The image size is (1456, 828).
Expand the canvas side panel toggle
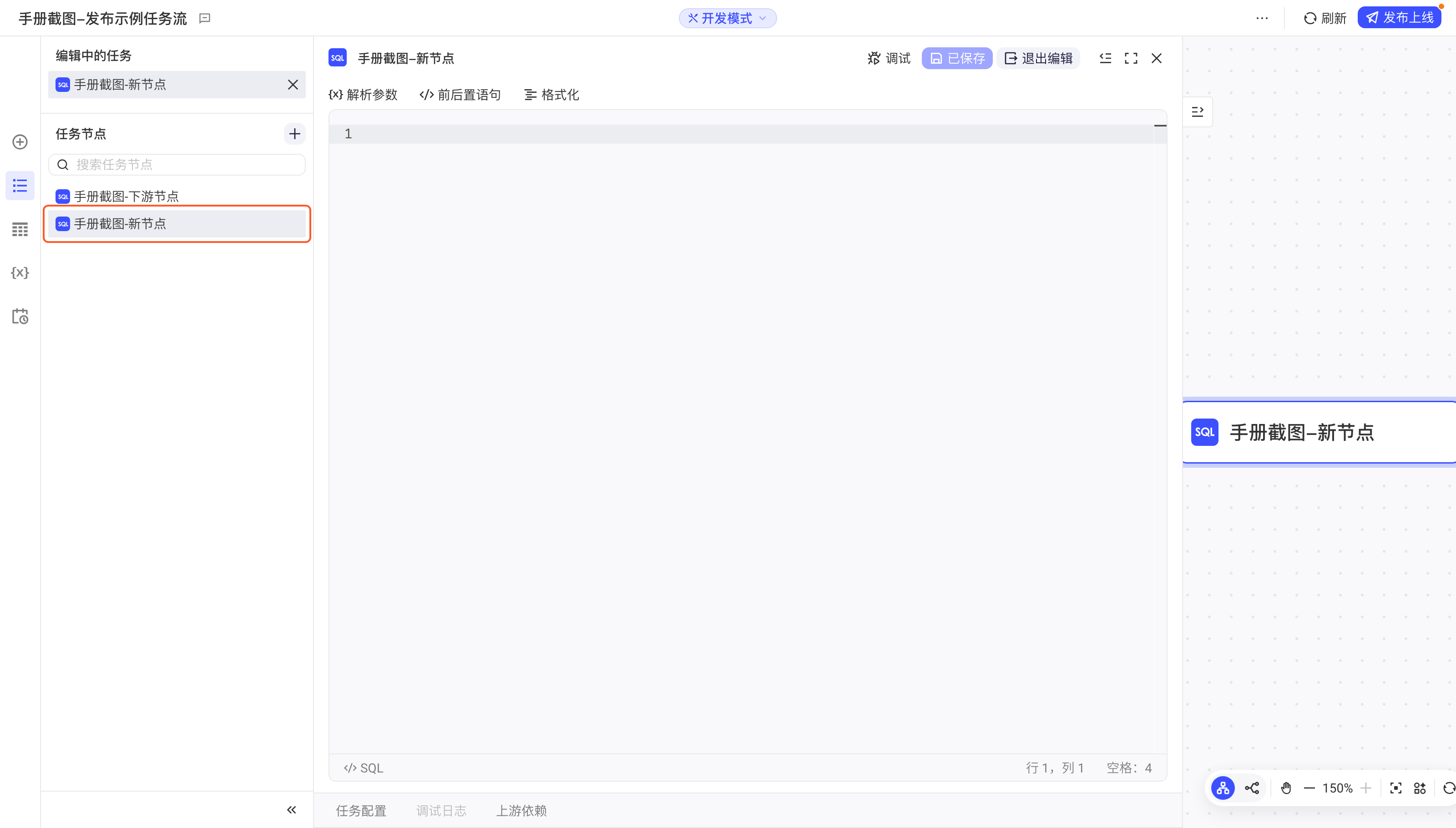tap(1198, 111)
